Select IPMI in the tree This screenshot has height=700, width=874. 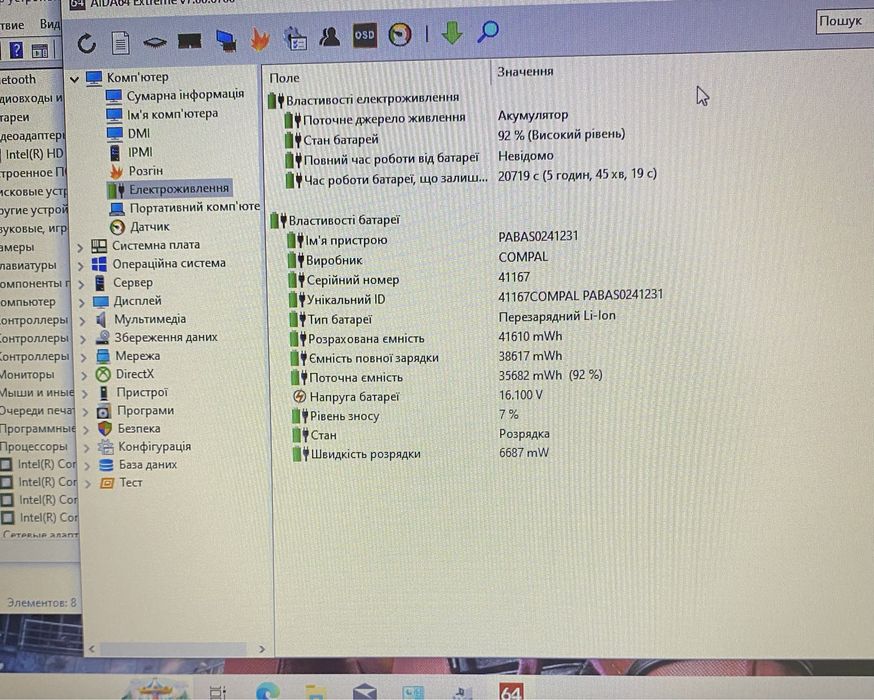(130, 152)
